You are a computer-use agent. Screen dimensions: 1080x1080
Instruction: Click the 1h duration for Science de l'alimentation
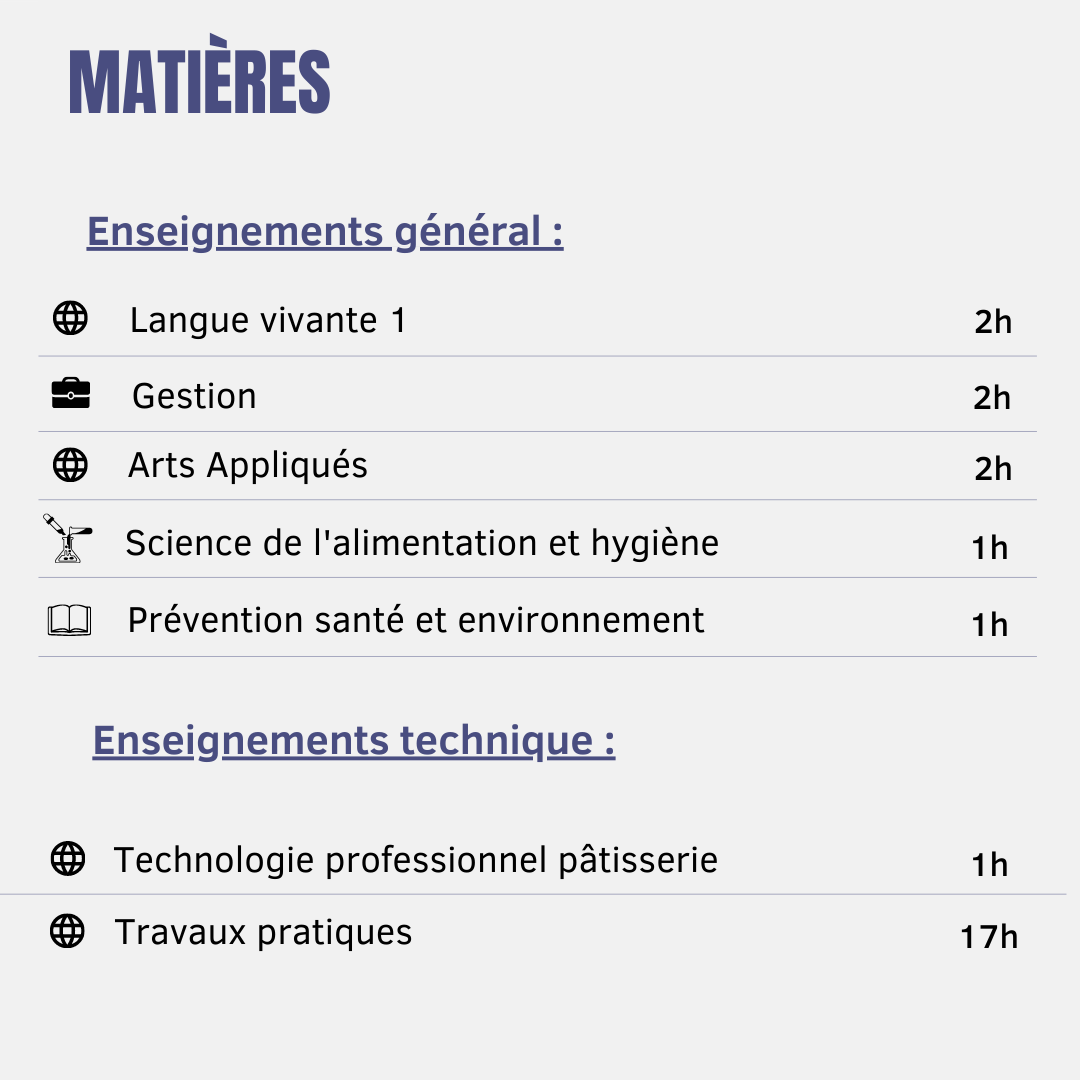(x=990, y=548)
